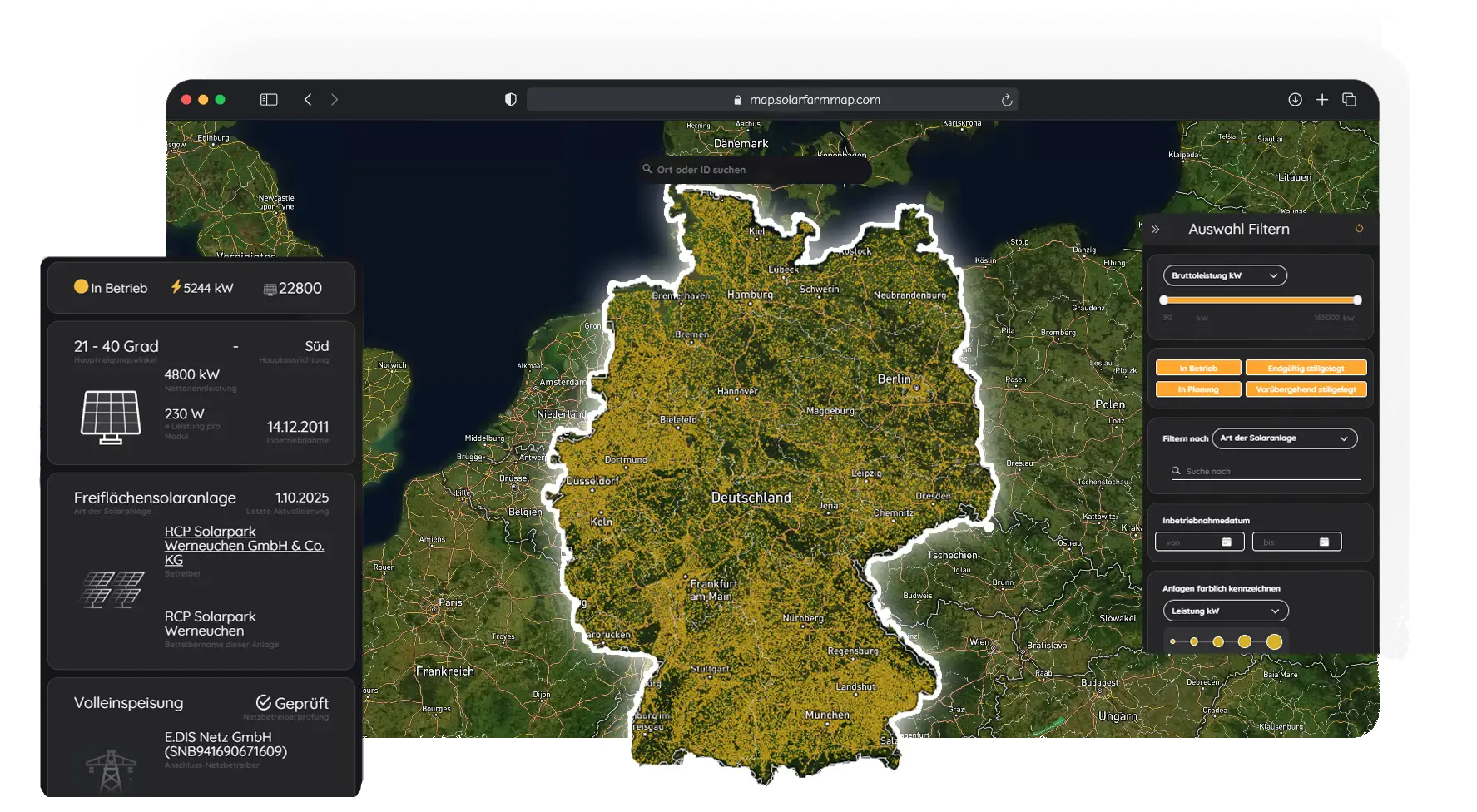
Task: Click the Geprüft checkmark icon
Action: tap(264, 702)
